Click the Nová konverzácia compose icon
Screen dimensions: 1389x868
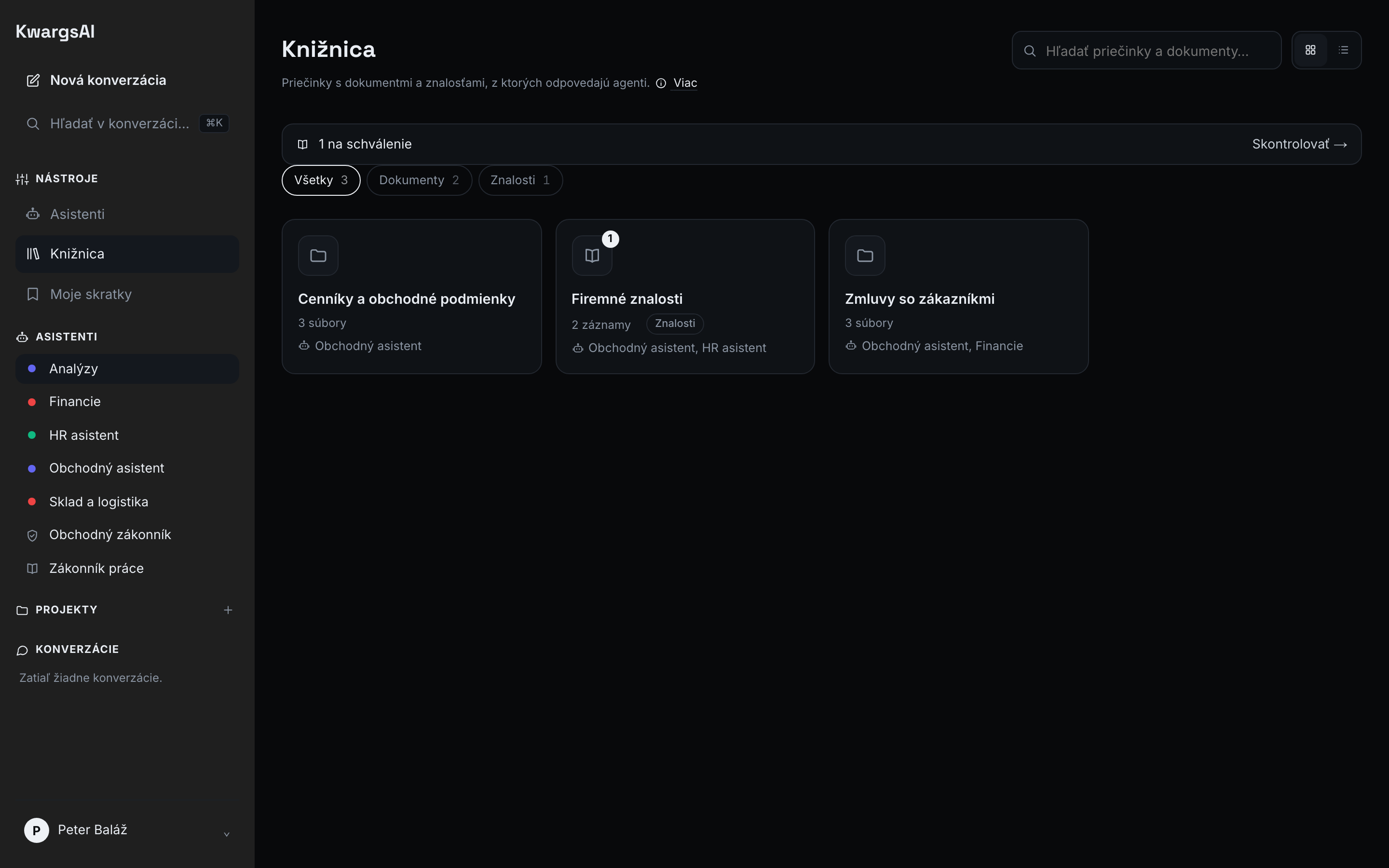33,81
